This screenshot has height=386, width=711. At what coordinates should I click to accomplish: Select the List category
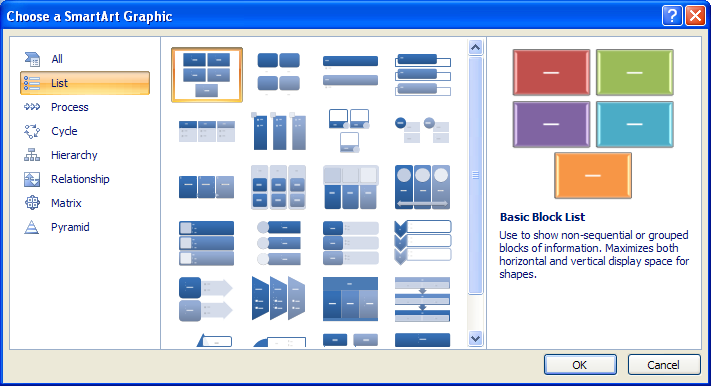point(85,83)
